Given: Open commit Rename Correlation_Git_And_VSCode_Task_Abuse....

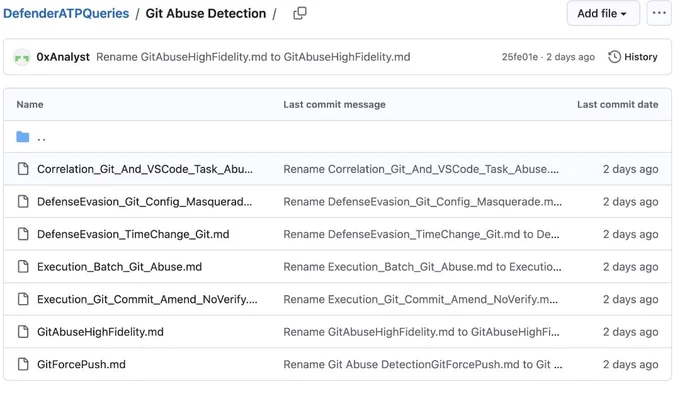Looking at the screenshot, I should (421, 169).
